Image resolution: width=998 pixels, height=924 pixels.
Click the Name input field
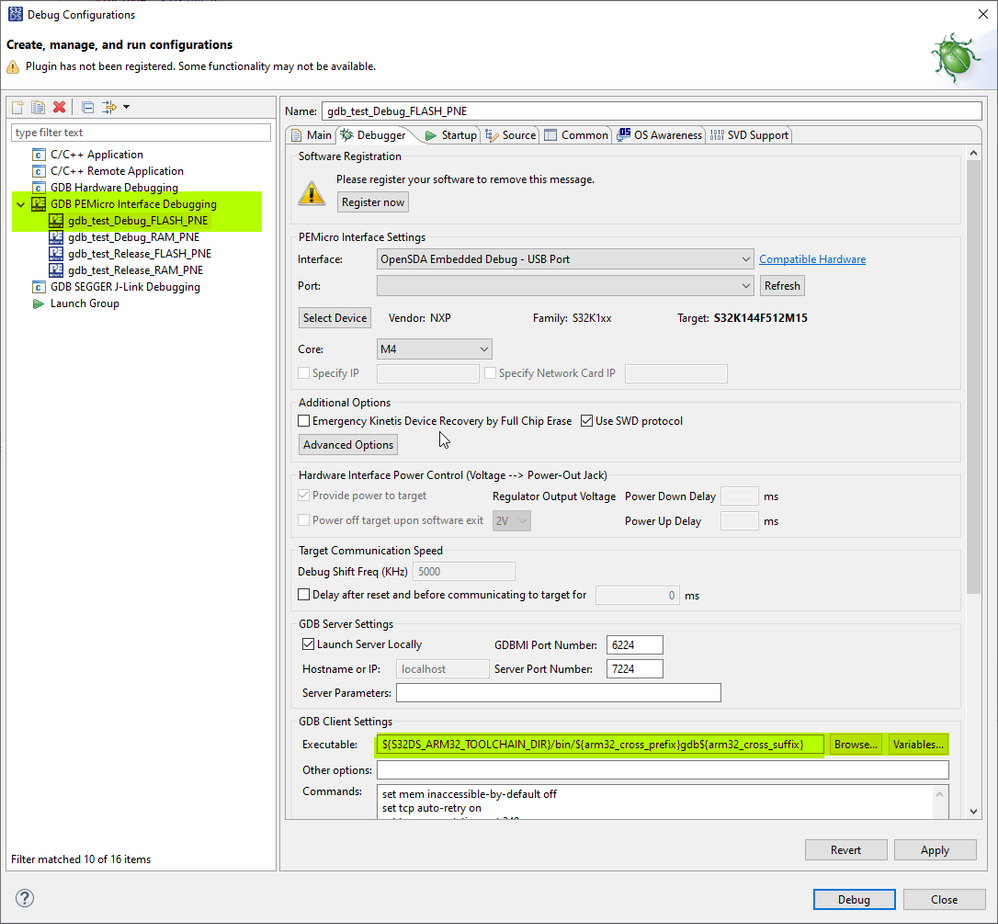652,111
